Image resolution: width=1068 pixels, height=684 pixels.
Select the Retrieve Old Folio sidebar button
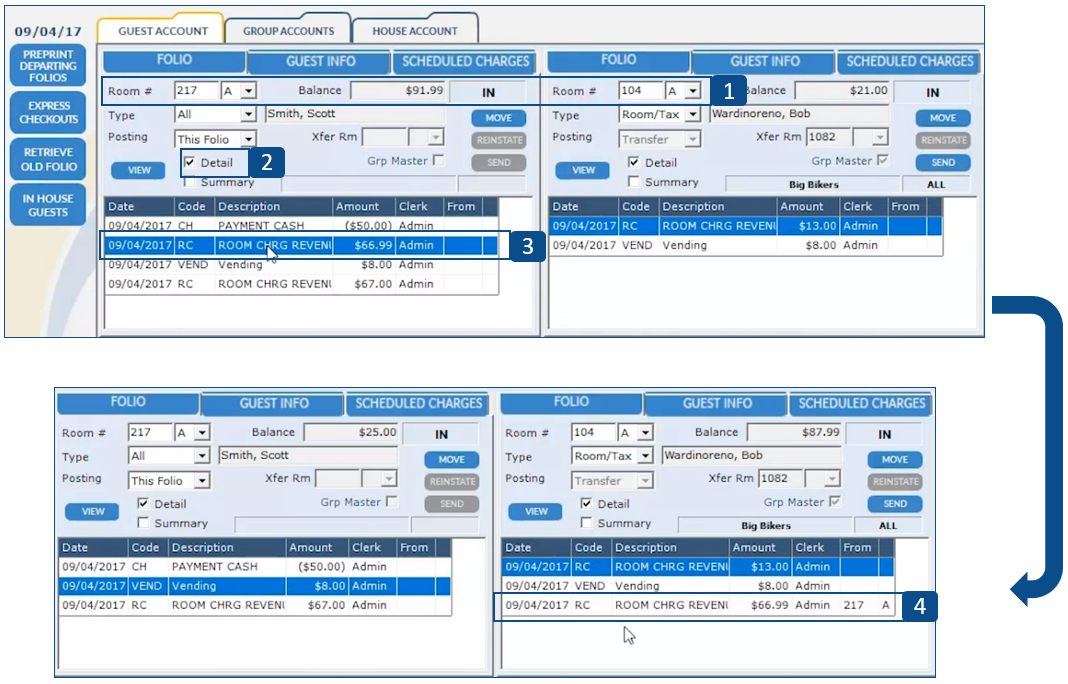48,160
